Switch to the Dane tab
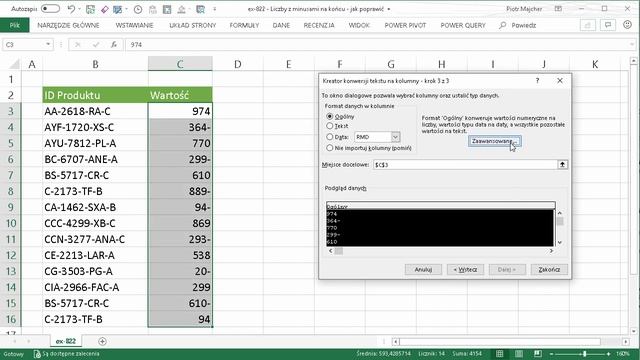This screenshot has width=640, height=360. coord(281,25)
